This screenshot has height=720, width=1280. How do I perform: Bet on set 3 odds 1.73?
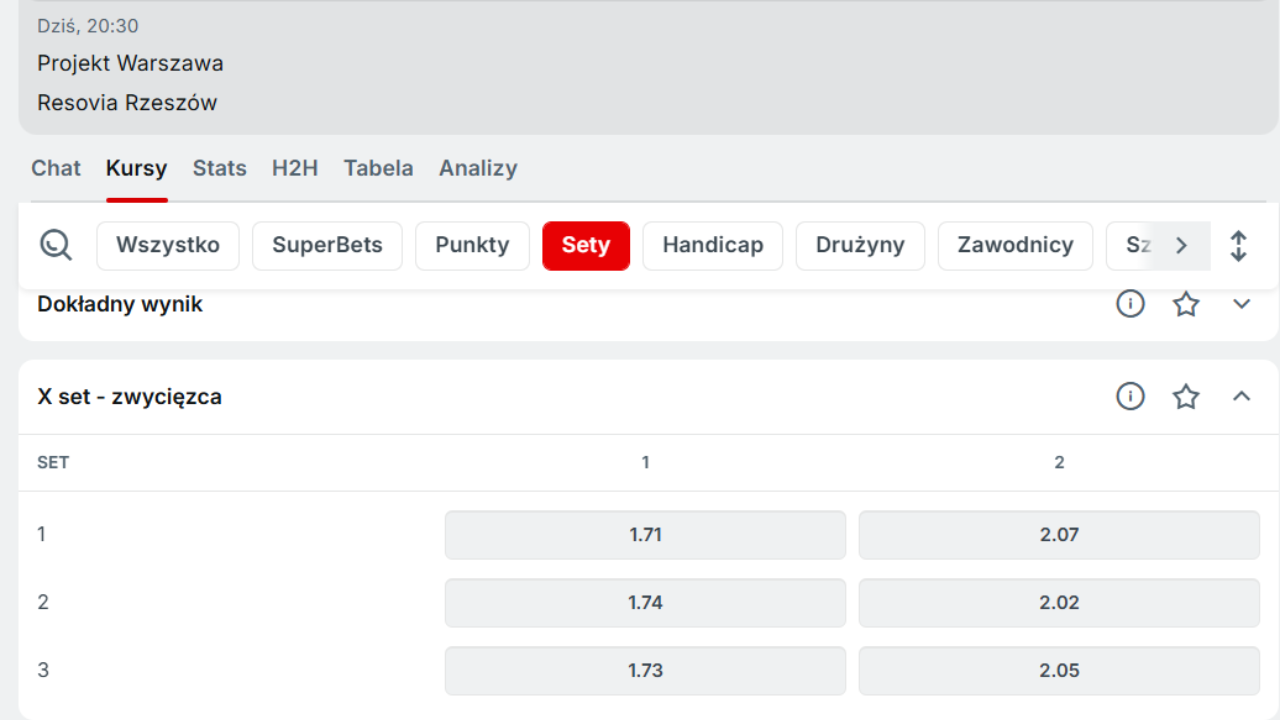(645, 671)
